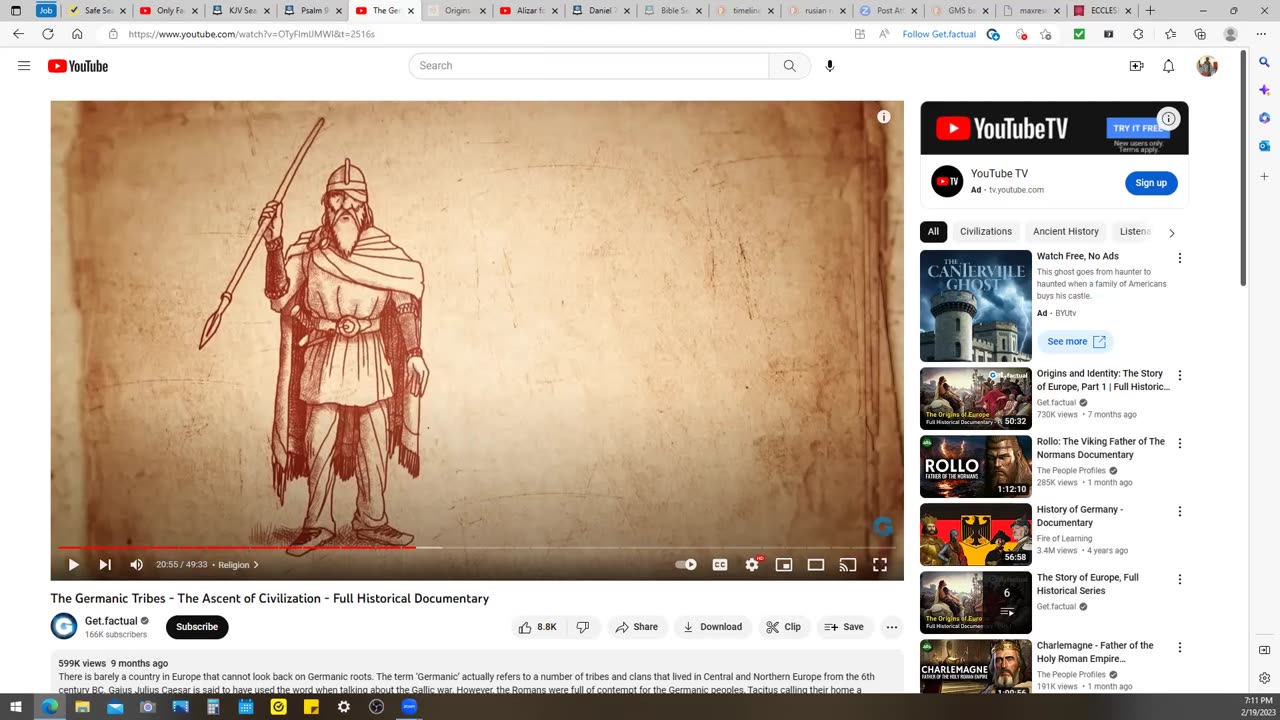Toggle closed captions
This screenshot has width=1280, height=720.
tap(720, 565)
